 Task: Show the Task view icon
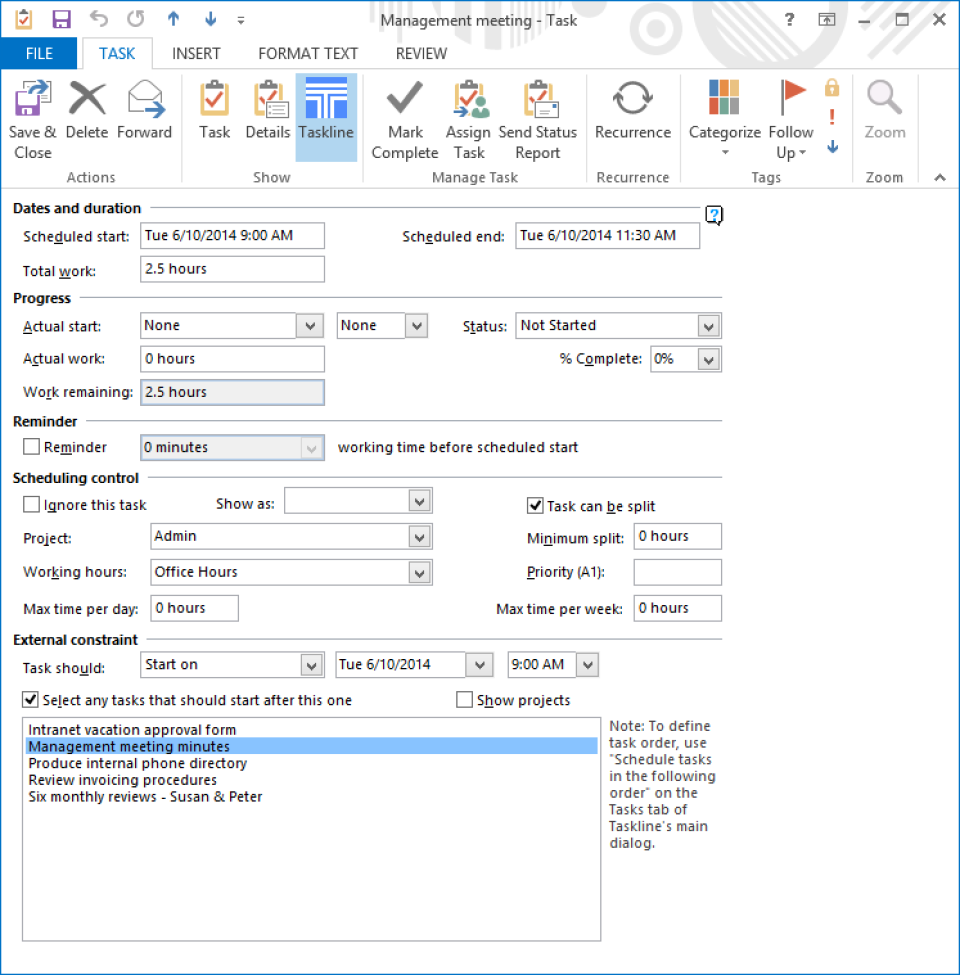click(215, 99)
